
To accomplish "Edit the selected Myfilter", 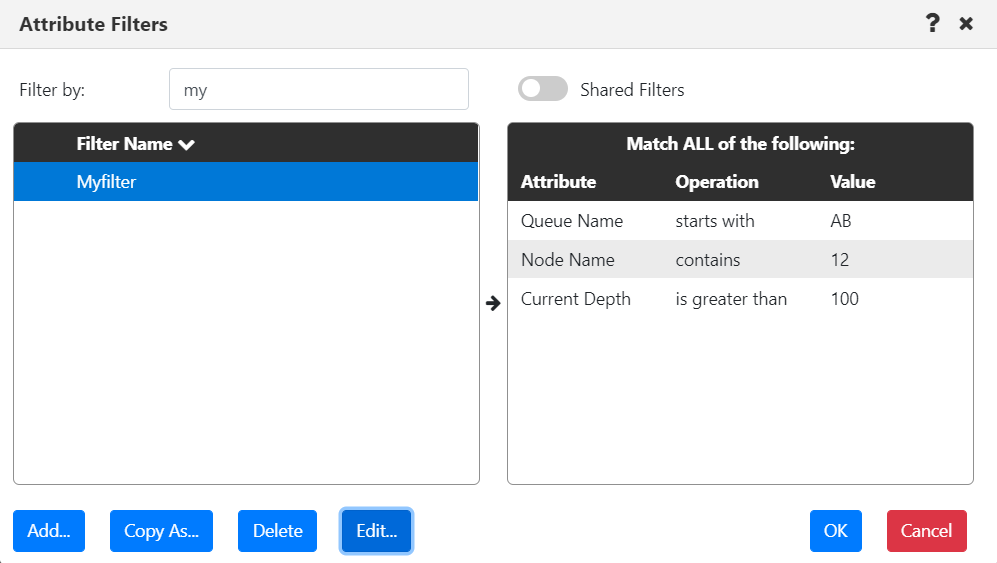I will click(x=376, y=531).
